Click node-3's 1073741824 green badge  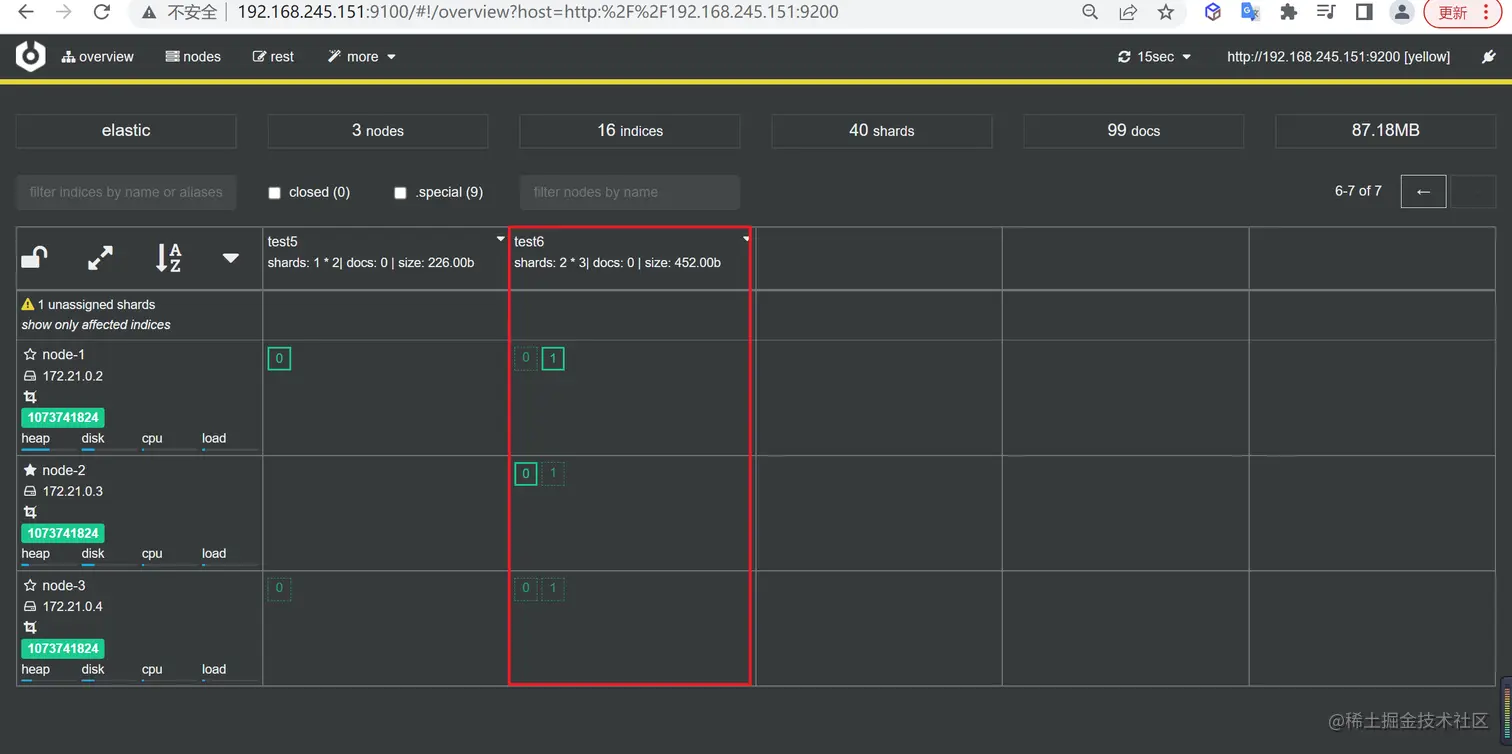pyautogui.click(x=63, y=648)
